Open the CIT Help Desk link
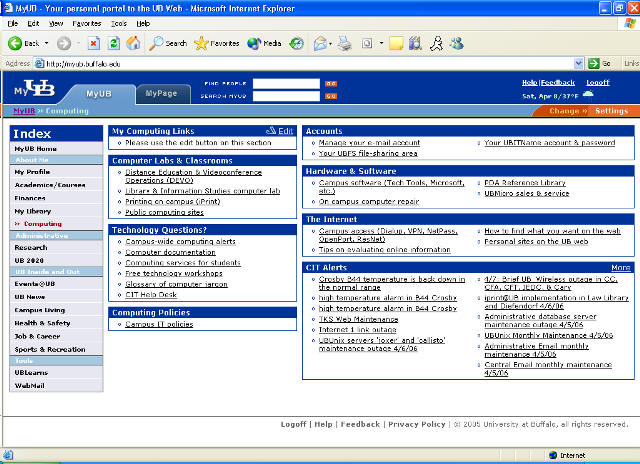 pos(151,294)
